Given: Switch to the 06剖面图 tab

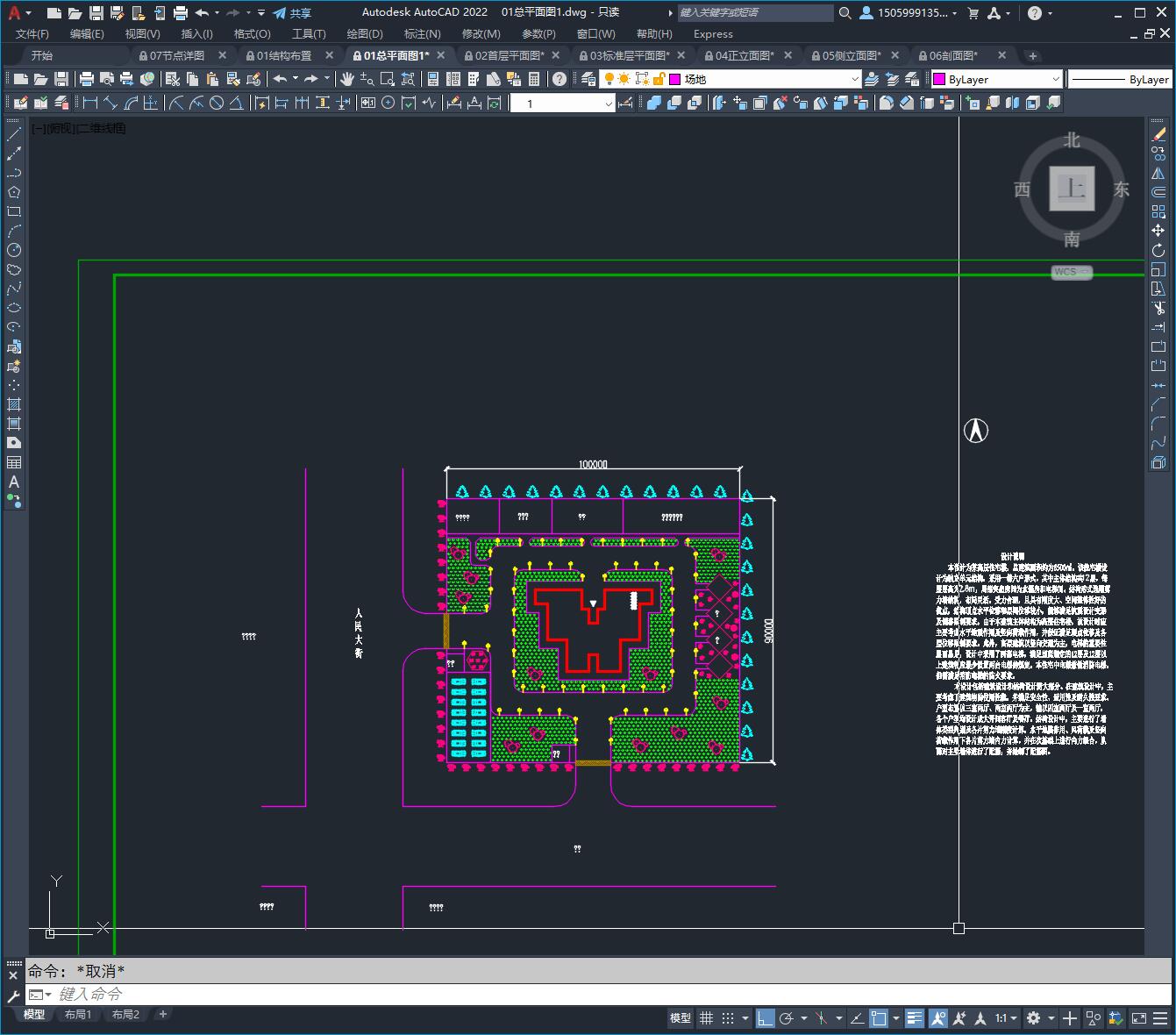Looking at the screenshot, I should 954,55.
